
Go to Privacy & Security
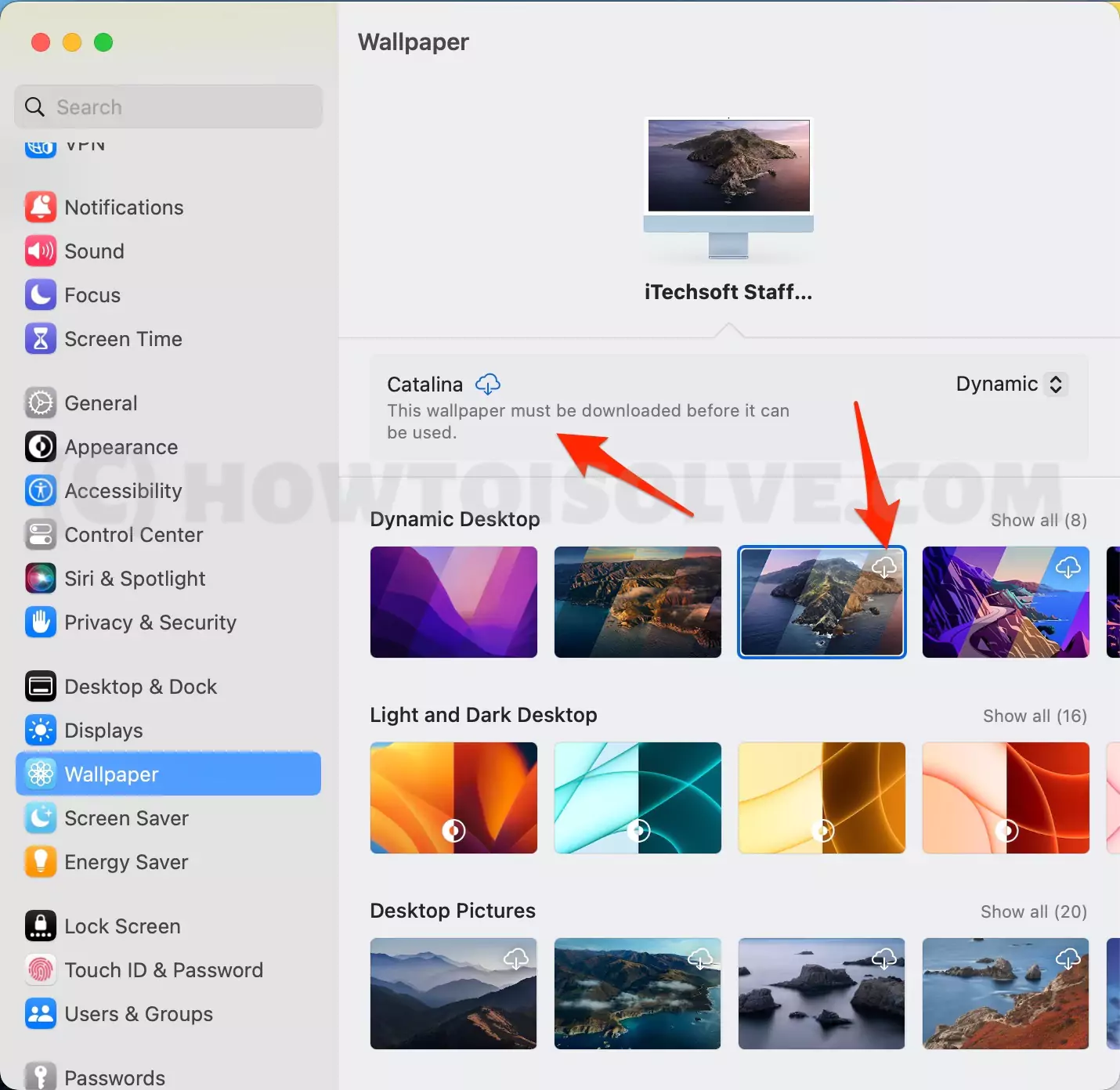click(168, 623)
